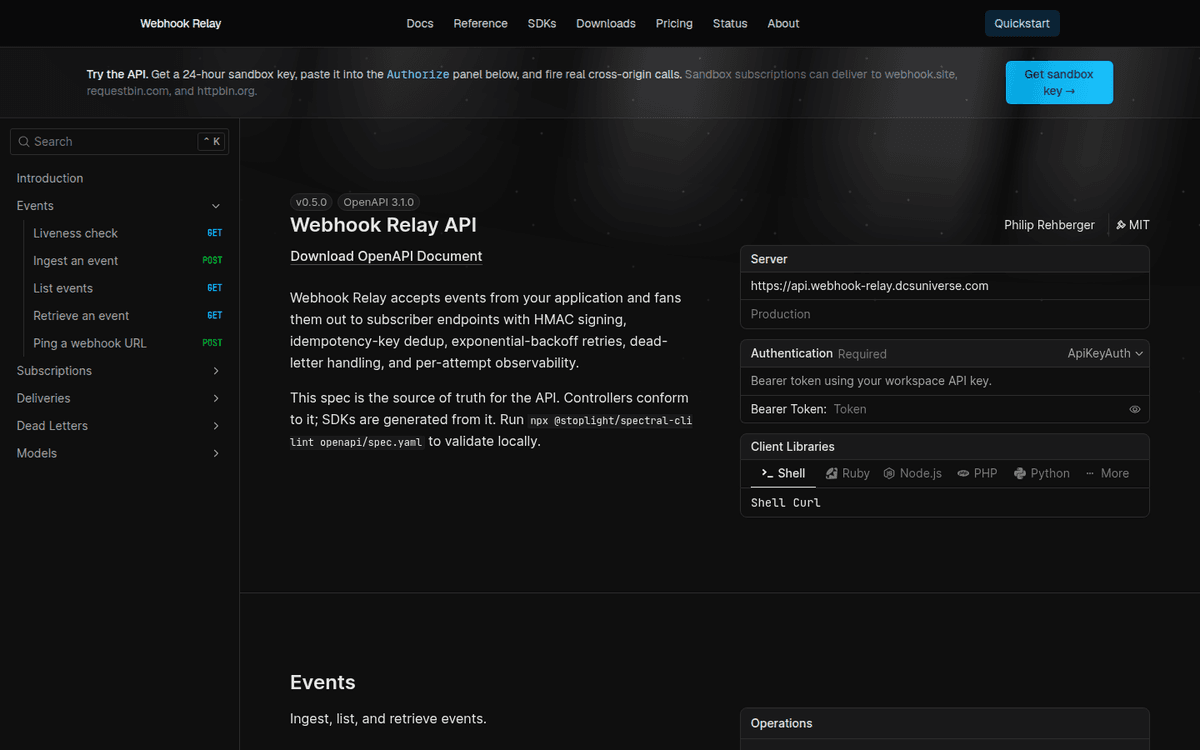The width and height of the screenshot is (1200, 750).
Task: Click the Shell terminal prompt icon
Action: (767, 473)
